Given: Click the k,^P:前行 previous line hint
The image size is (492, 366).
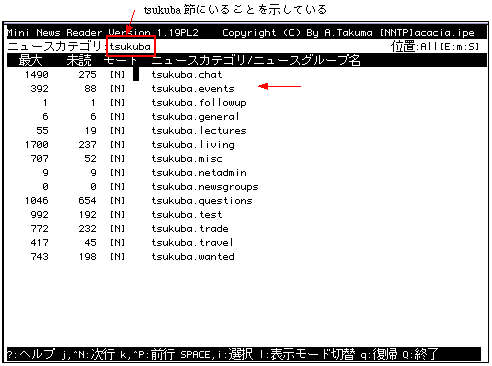Looking at the screenshot, I should [148, 354].
